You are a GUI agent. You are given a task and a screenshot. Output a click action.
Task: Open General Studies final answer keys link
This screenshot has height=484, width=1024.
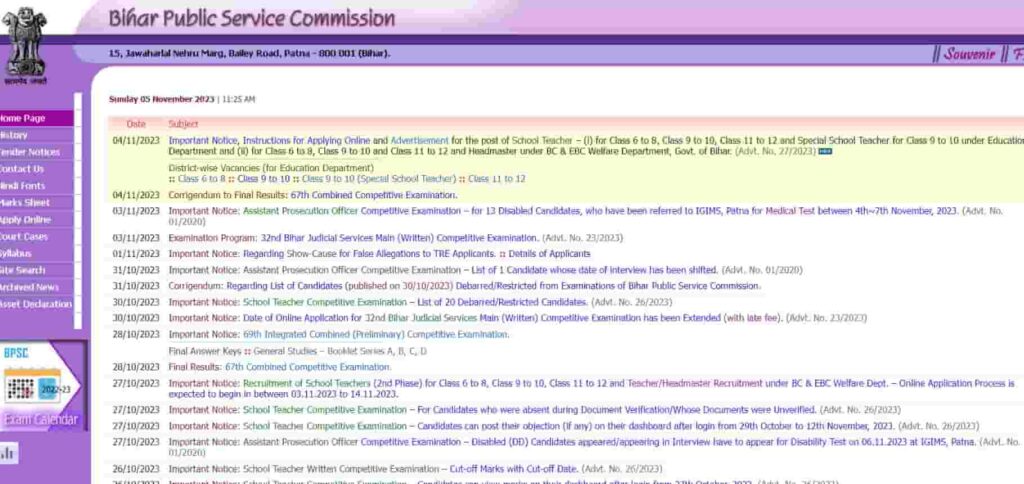tap(340, 351)
